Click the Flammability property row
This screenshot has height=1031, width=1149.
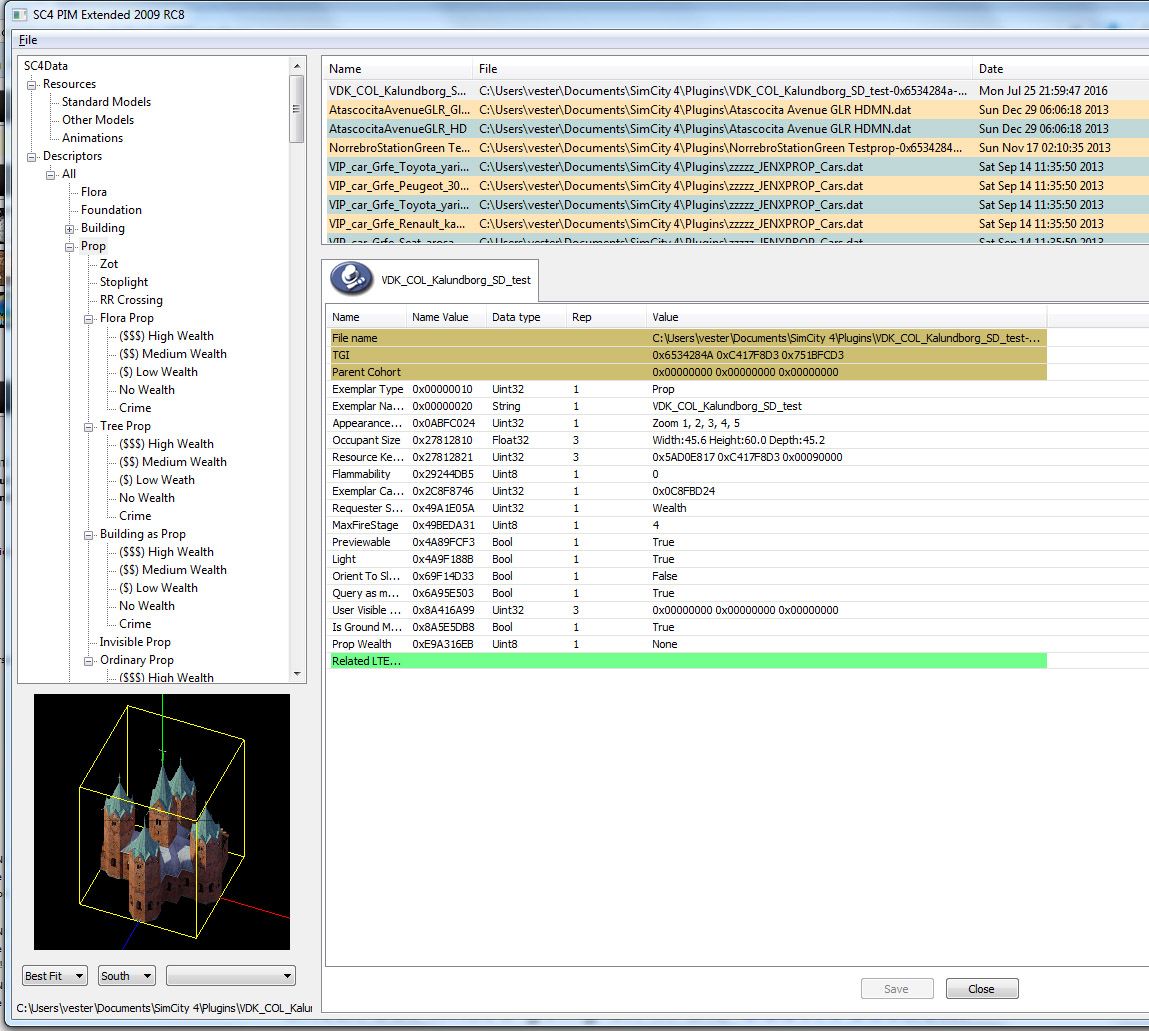[688, 474]
